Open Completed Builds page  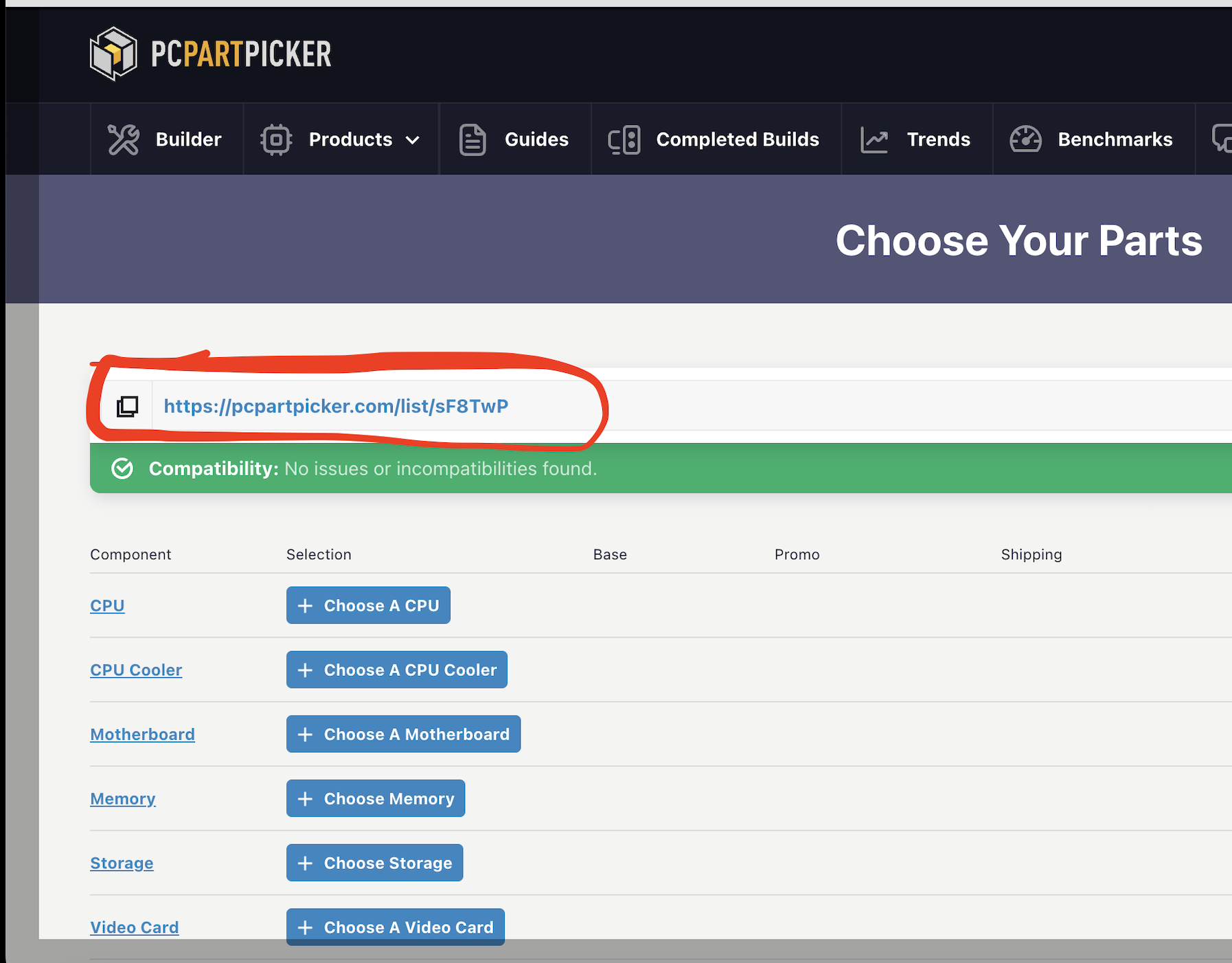tap(716, 139)
